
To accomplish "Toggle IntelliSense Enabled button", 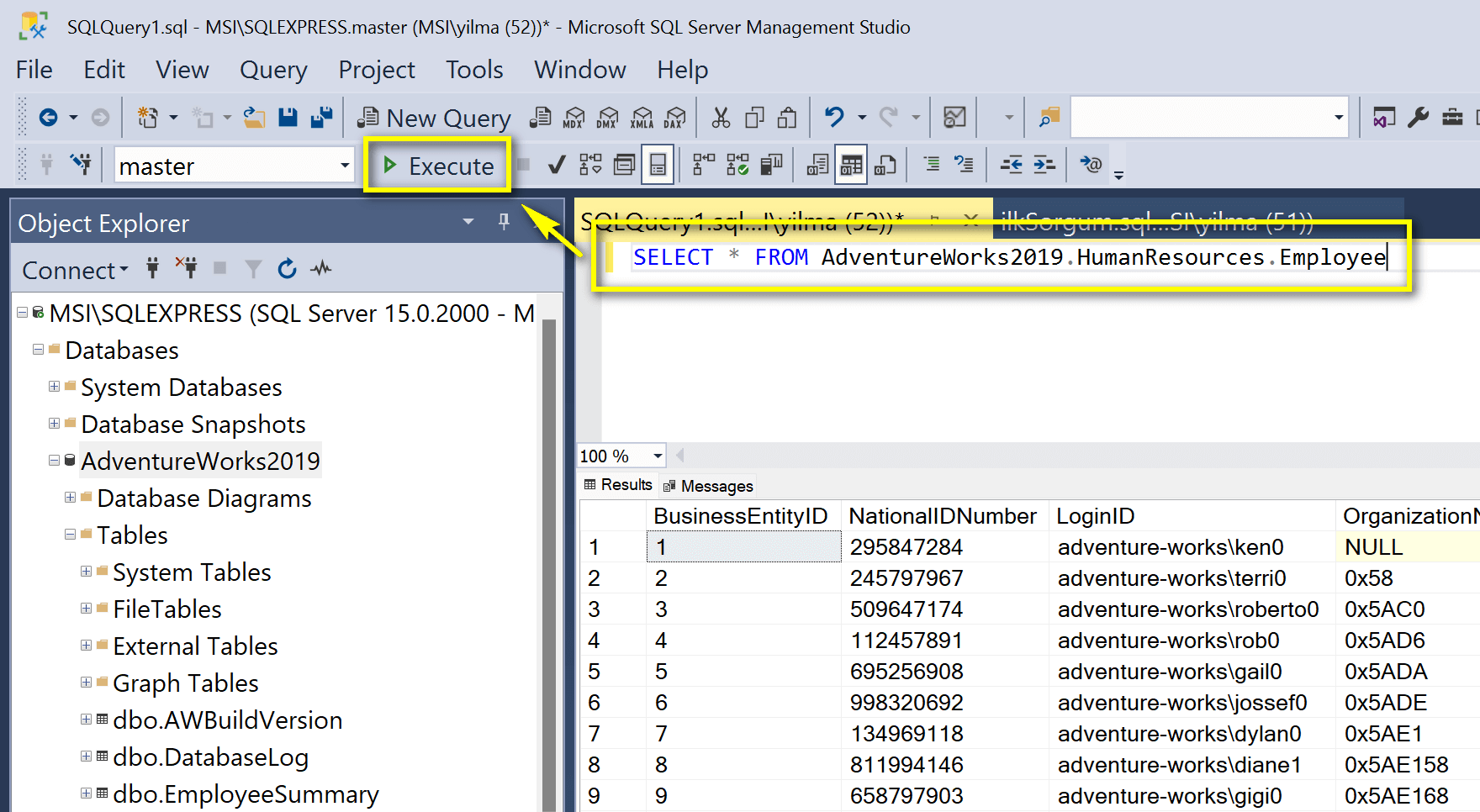I will click(658, 165).
